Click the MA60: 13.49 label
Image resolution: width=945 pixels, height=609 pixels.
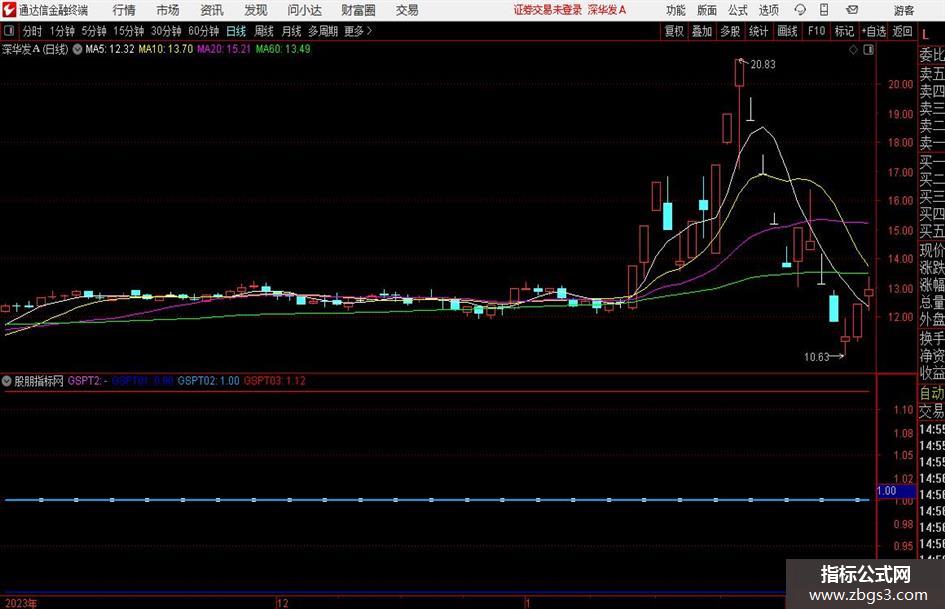click(283, 49)
